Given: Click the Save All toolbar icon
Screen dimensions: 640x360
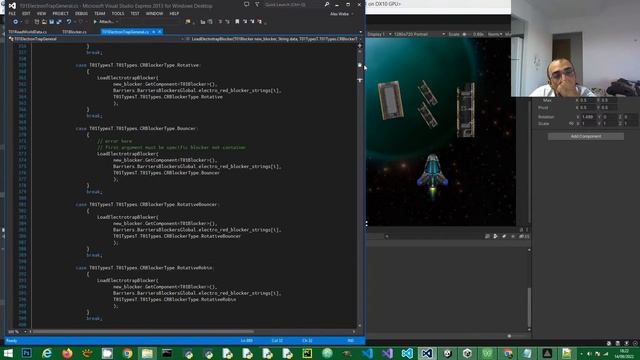Looking at the screenshot, I should [x=59, y=22].
